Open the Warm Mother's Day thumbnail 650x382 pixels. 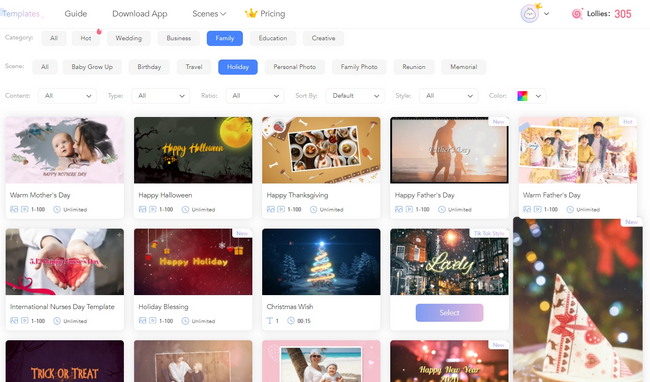point(65,150)
